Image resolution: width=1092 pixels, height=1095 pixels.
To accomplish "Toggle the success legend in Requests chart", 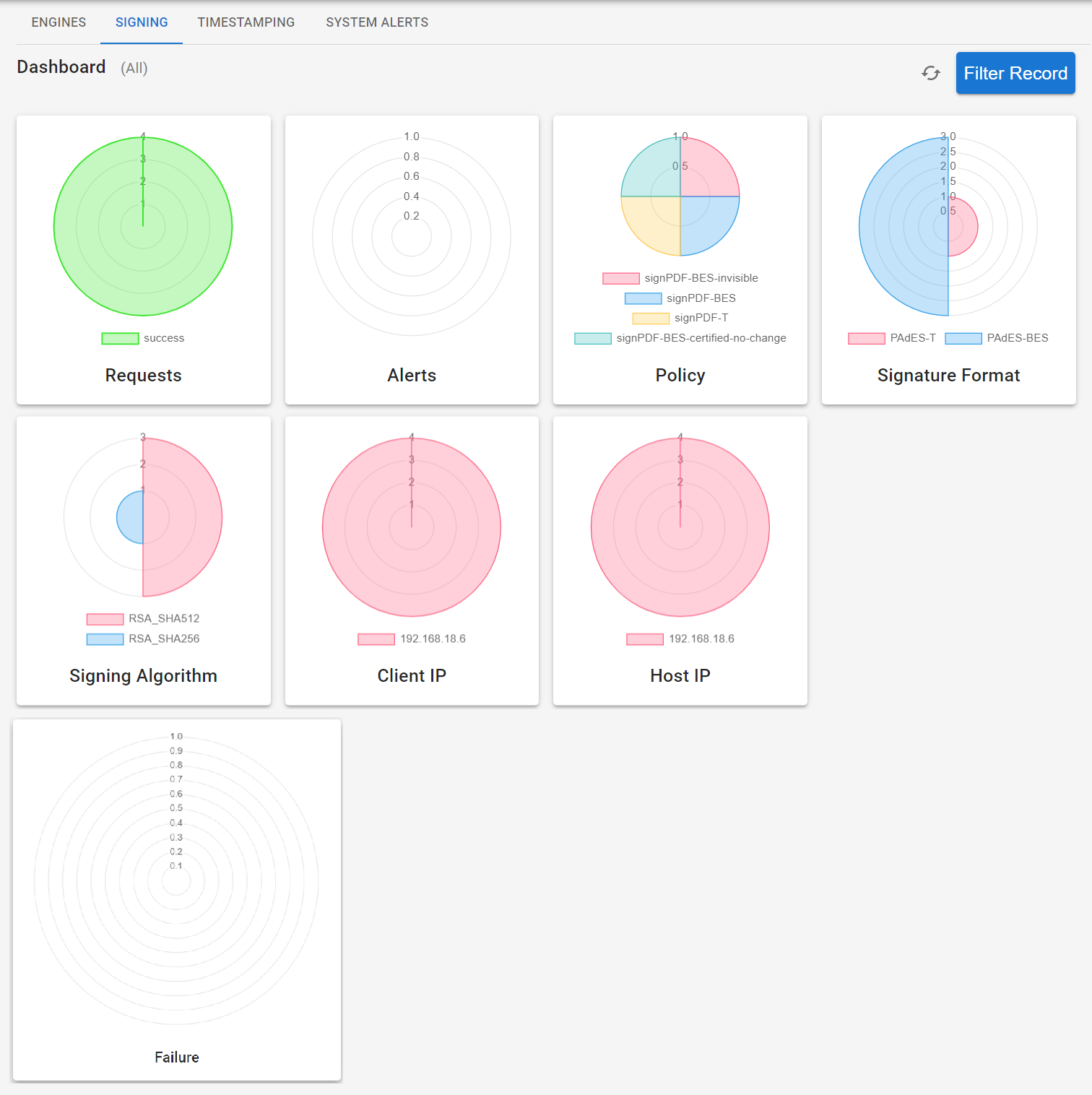I will 143,338.
